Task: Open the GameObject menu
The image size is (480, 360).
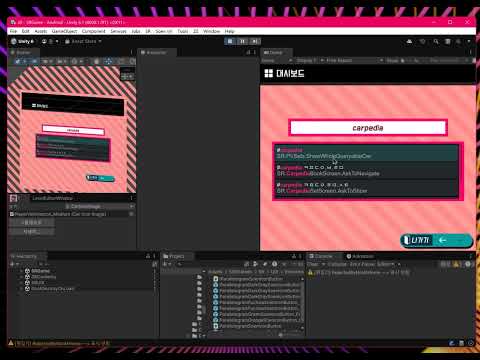Action: (64, 31)
